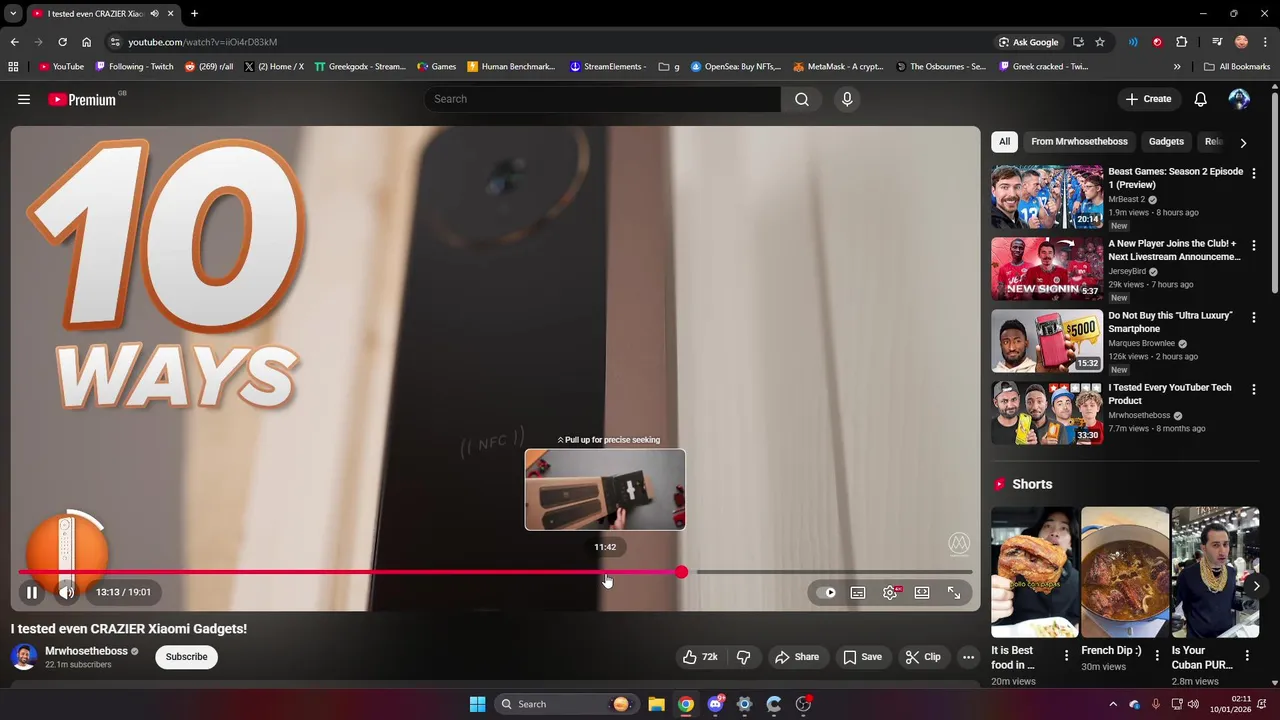Open options for French Dip short

pyautogui.click(x=1157, y=656)
